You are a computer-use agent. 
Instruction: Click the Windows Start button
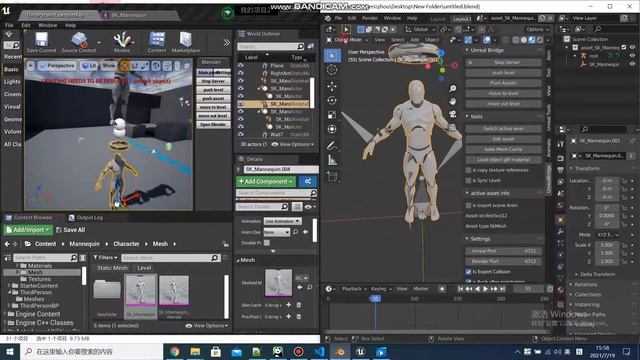pyautogui.click(x=9, y=351)
